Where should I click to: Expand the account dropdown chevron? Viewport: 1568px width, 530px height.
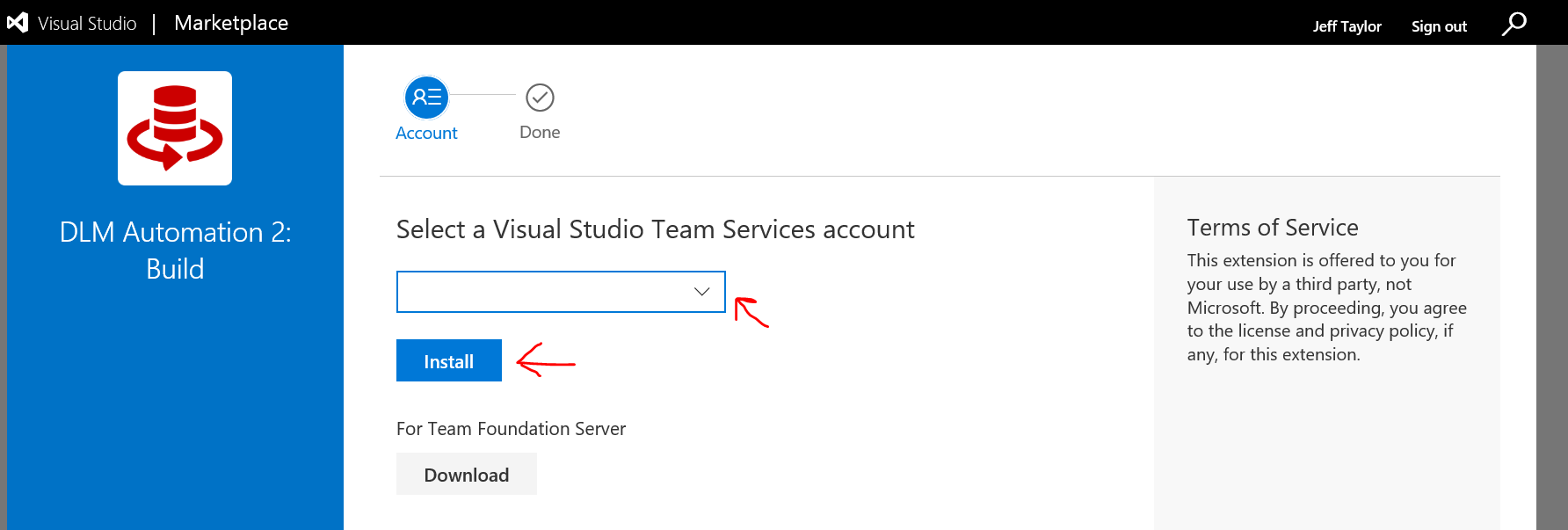tap(701, 292)
